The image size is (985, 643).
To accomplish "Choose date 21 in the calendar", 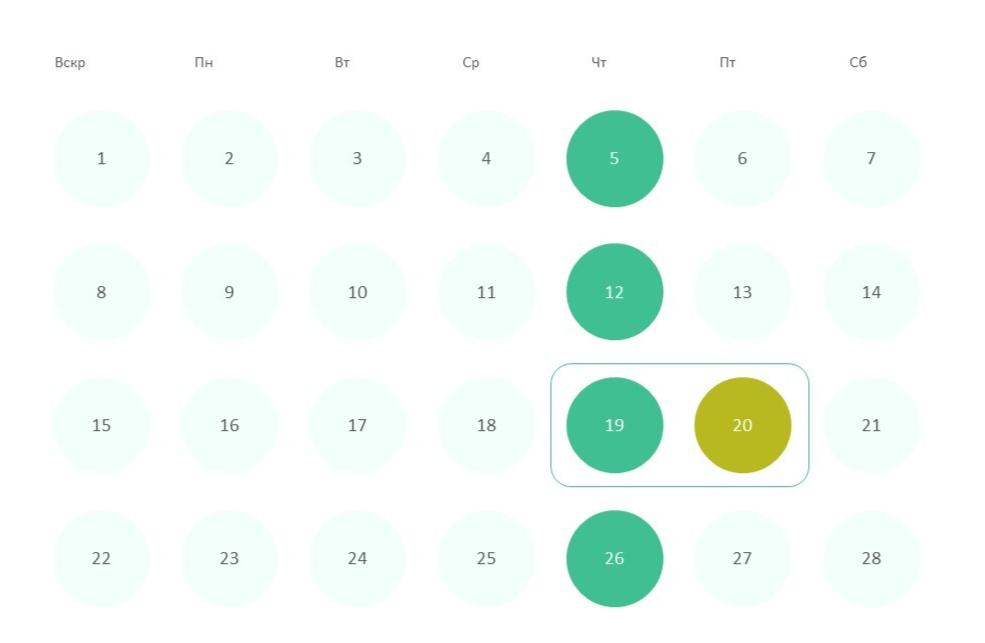I will [x=871, y=425].
